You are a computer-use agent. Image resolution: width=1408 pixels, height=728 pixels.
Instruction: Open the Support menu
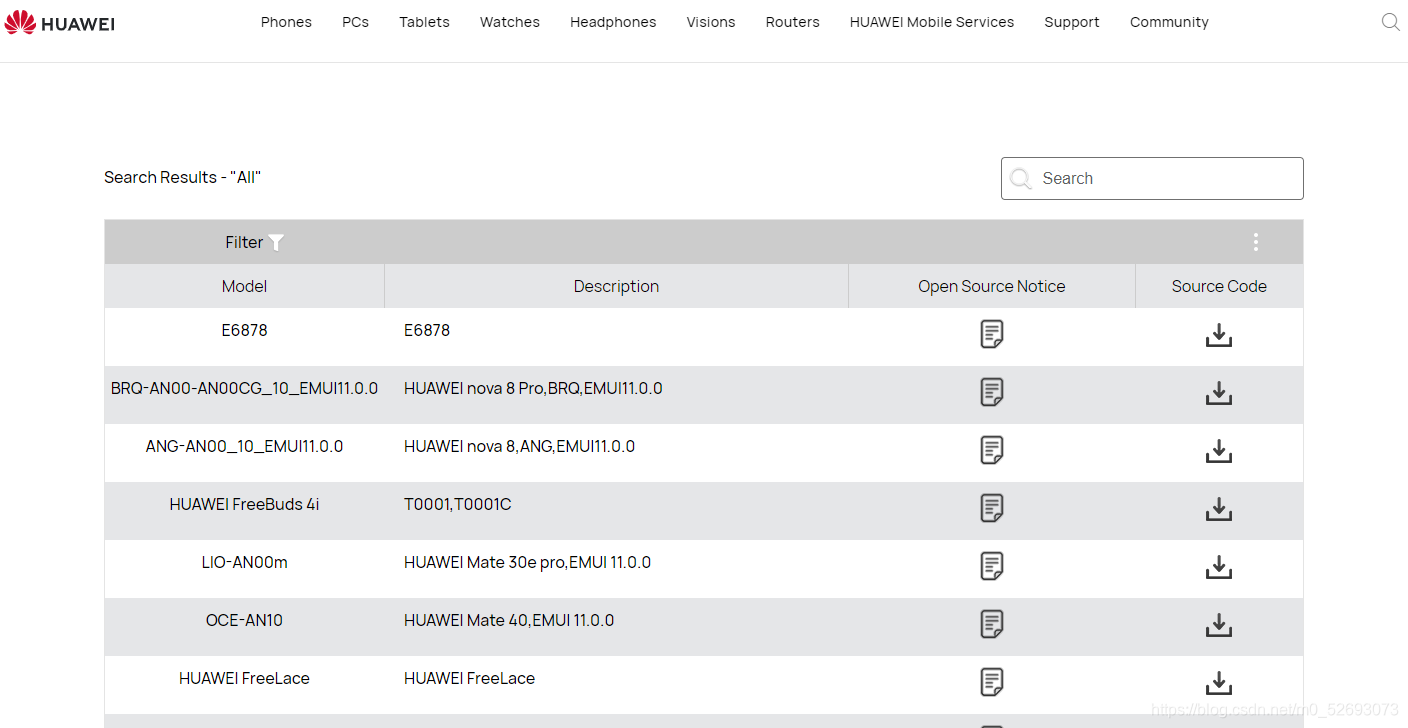point(1072,22)
